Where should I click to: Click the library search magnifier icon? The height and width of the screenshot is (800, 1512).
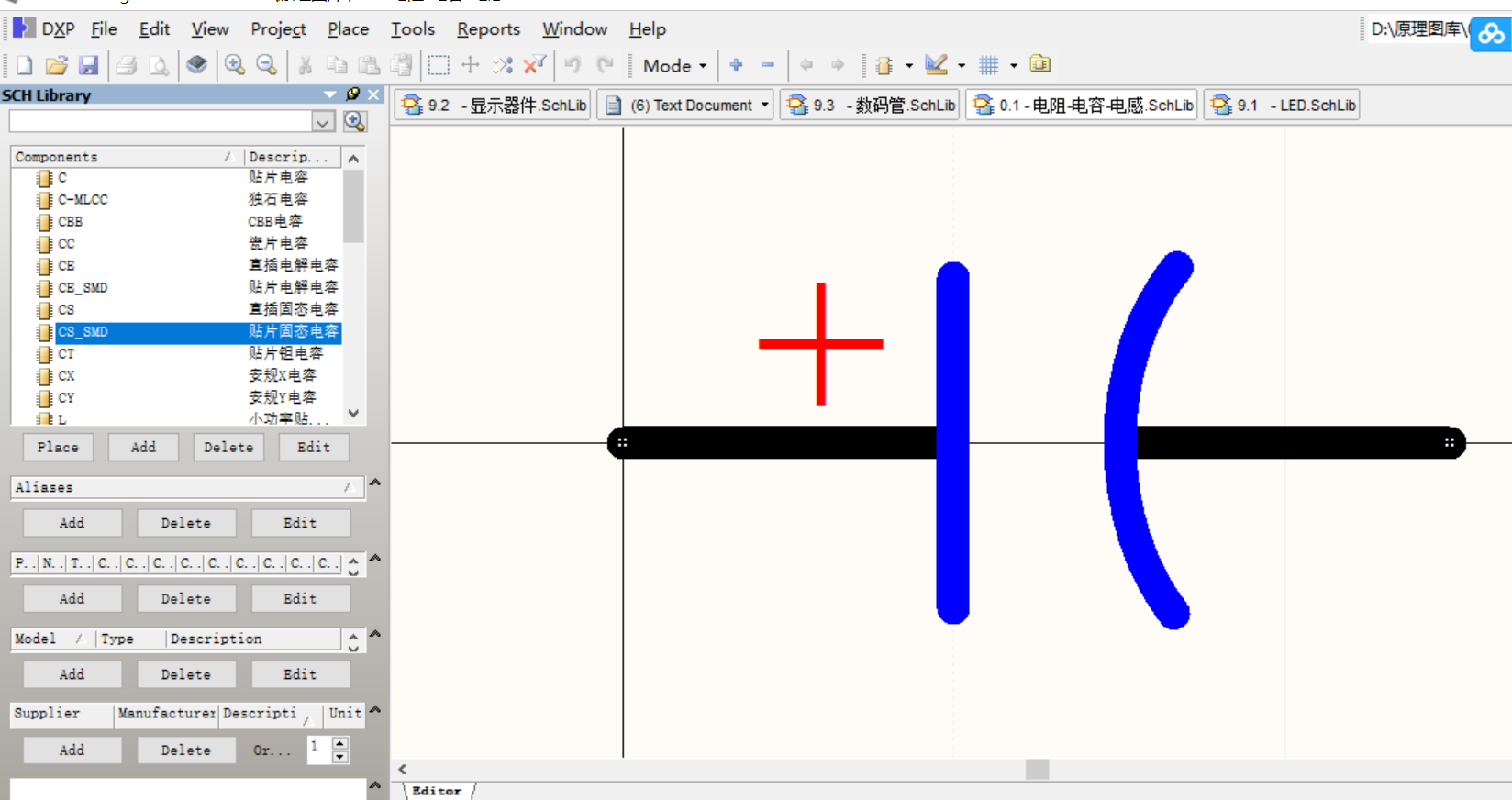coord(355,121)
